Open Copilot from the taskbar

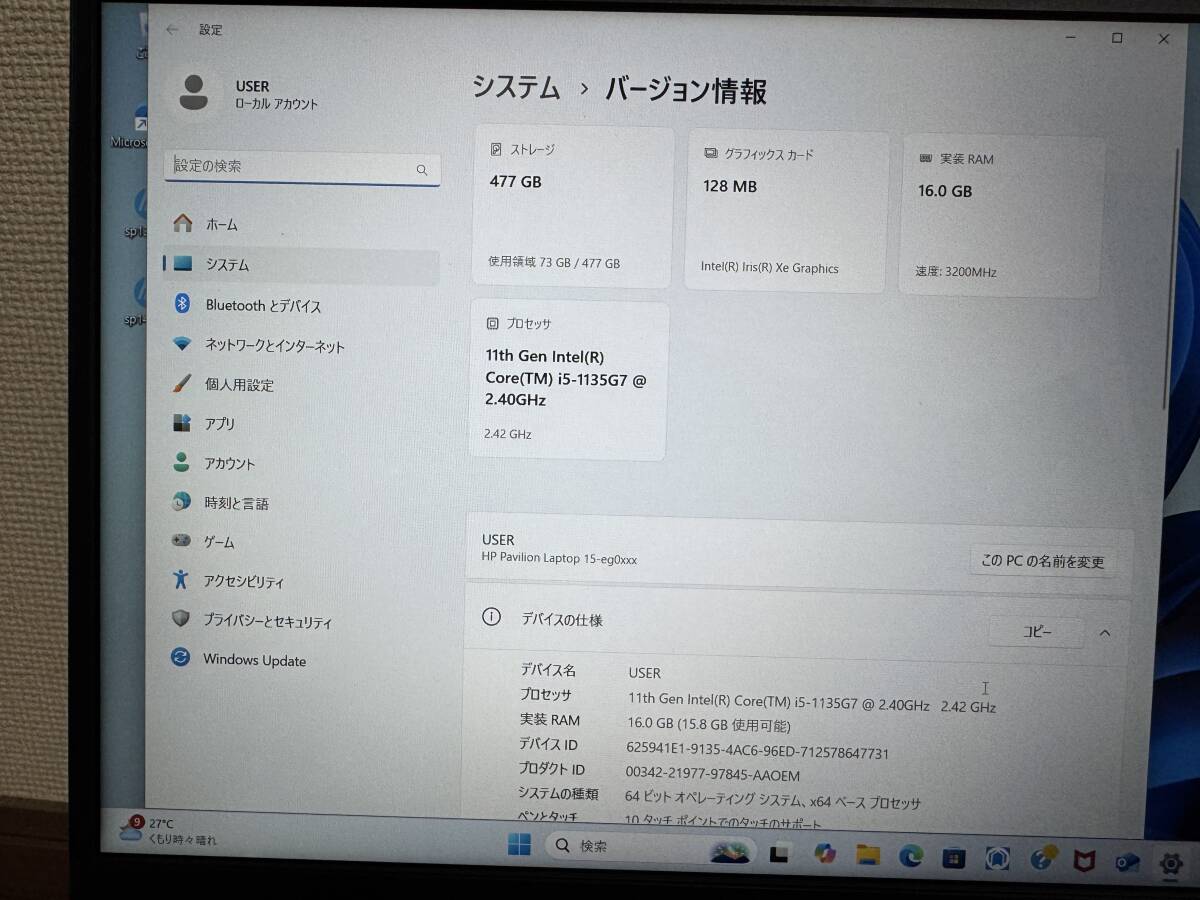[825, 854]
